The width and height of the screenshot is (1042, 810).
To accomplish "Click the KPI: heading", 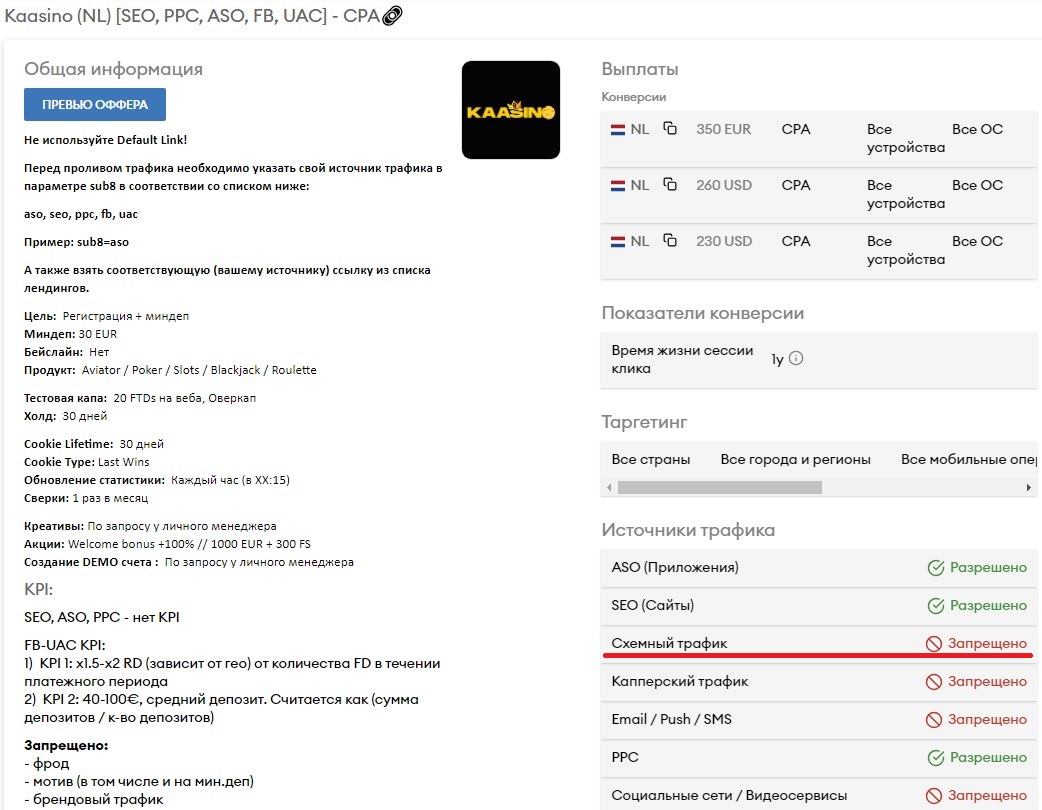I will pos(39,589).
